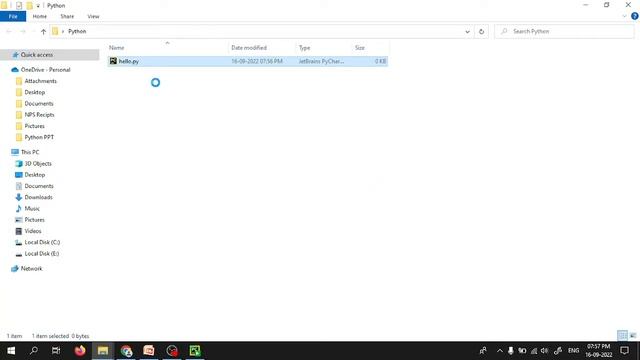Open Python PPT folder

pyautogui.click(x=39, y=137)
